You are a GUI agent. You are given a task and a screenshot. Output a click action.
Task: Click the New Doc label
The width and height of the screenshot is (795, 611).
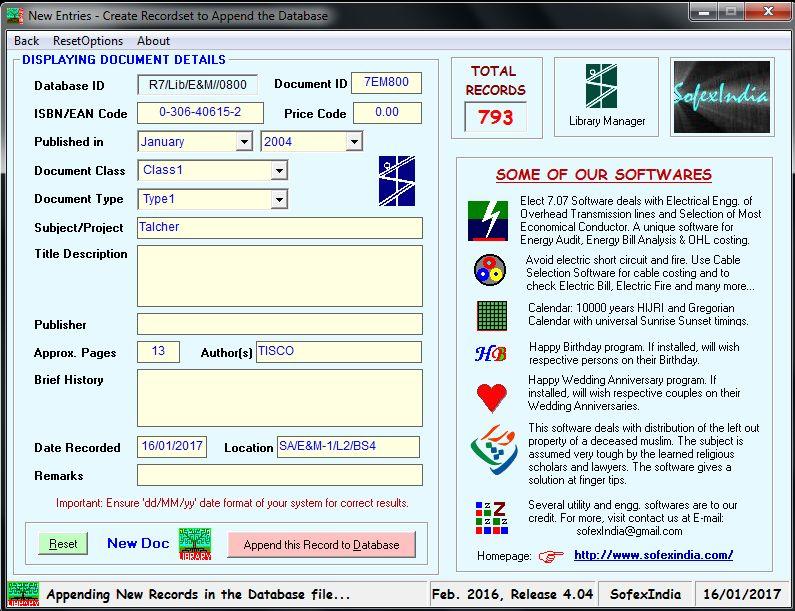point(138,544)
